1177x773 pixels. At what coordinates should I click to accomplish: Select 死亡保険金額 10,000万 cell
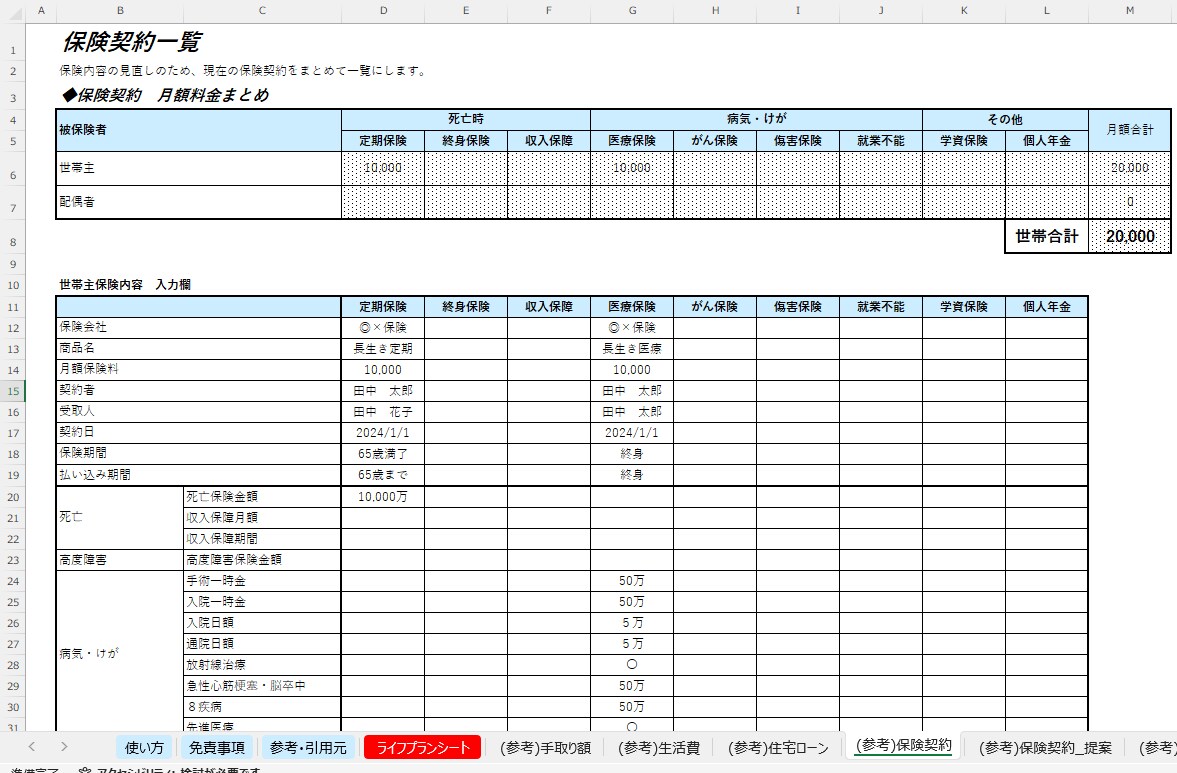point(384,496)
